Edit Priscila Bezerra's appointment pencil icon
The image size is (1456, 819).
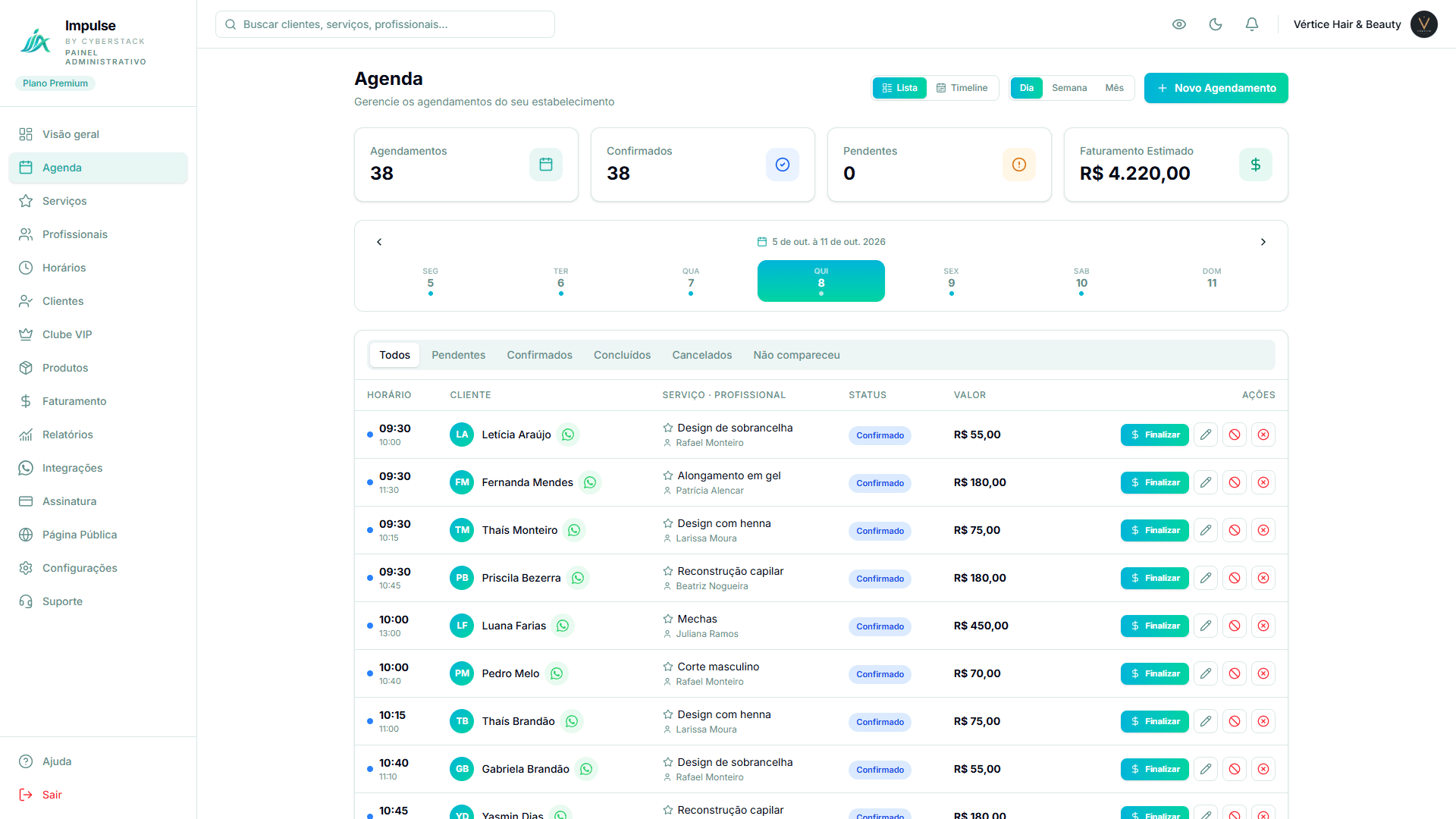(1206, 578)
